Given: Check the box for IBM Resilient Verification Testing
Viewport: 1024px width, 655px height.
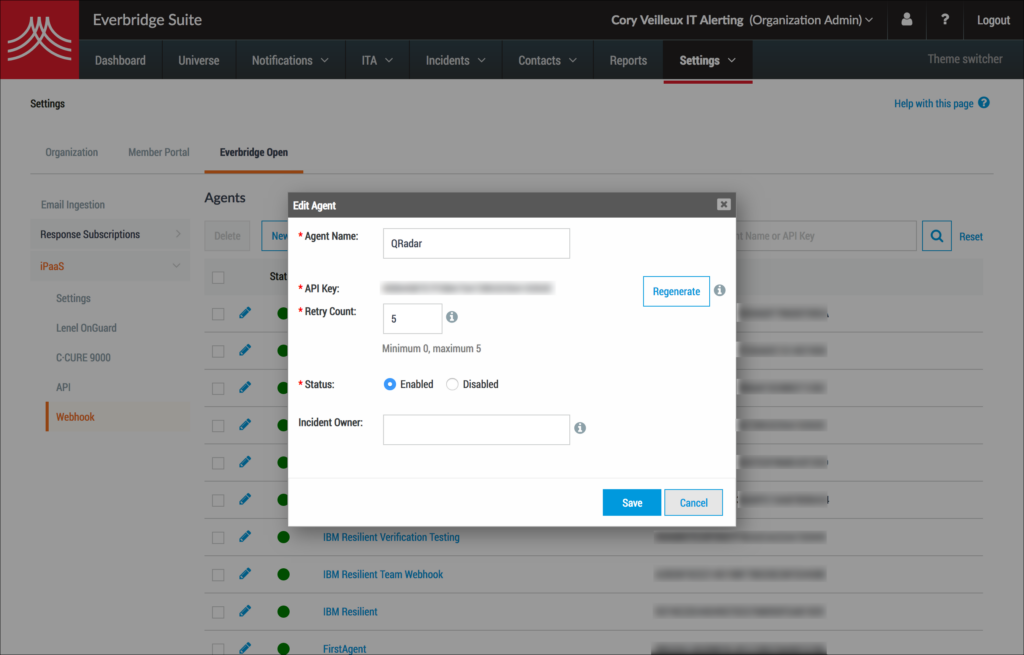Looking at the screenshot, I should (218, 537).
